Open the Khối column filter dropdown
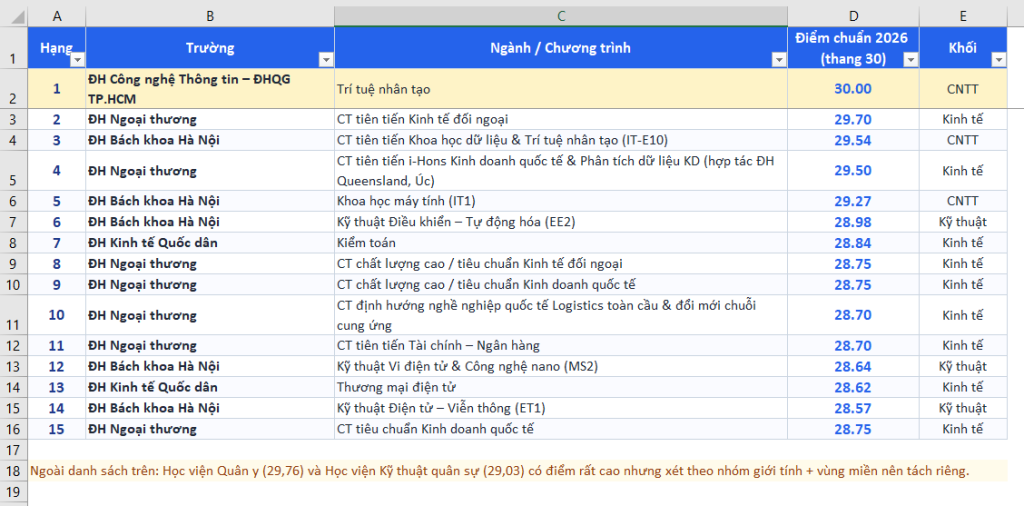Screen dimensions: 1024x506 [x=999, y=60]
